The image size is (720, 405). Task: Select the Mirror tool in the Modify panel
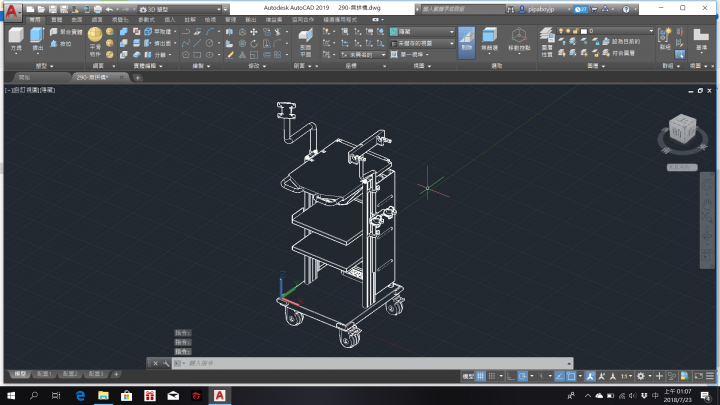(x=230, y=32)
